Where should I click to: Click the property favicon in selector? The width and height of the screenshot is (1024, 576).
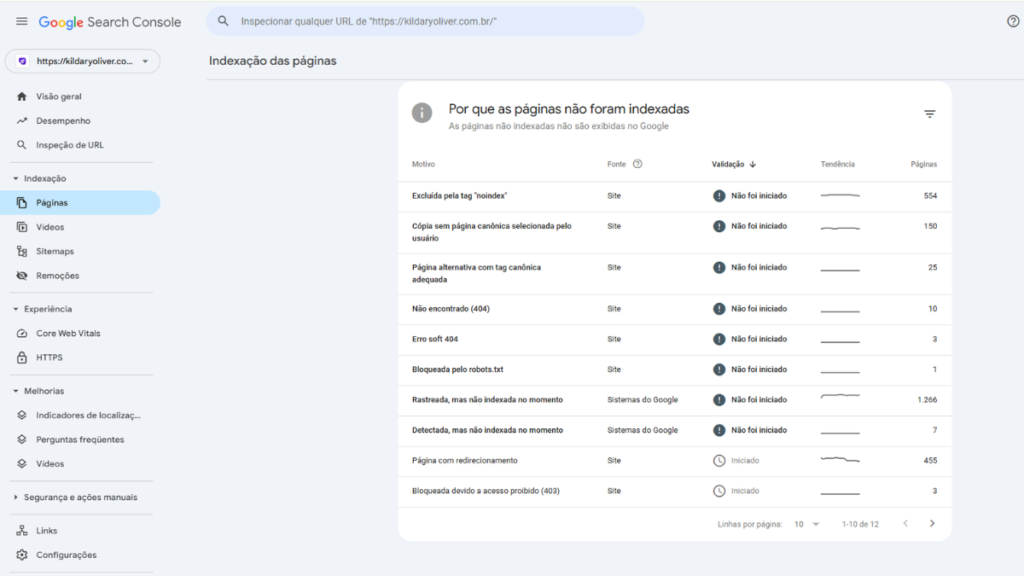click(22, 61)
